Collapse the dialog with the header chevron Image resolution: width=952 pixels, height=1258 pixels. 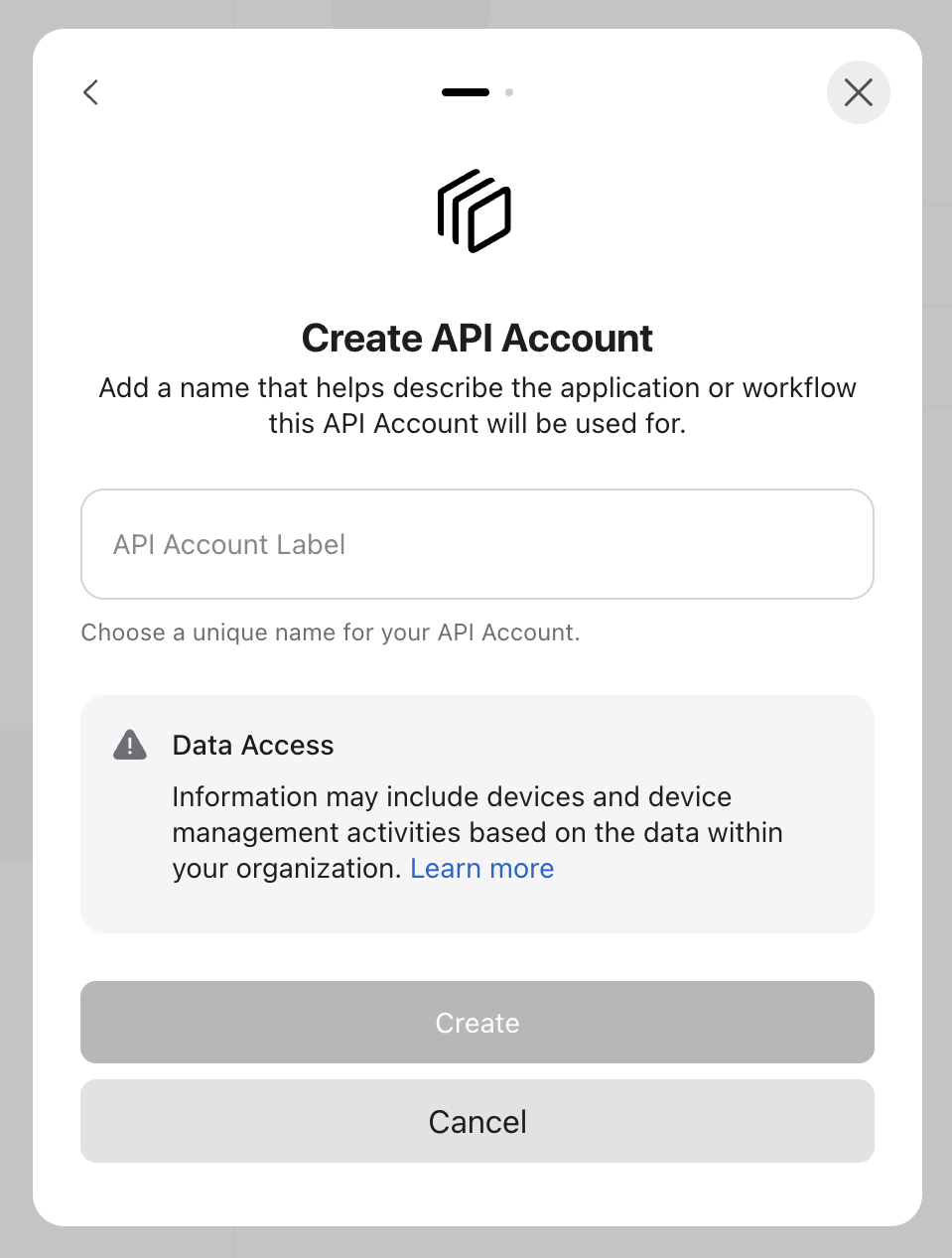pos(90,92)
